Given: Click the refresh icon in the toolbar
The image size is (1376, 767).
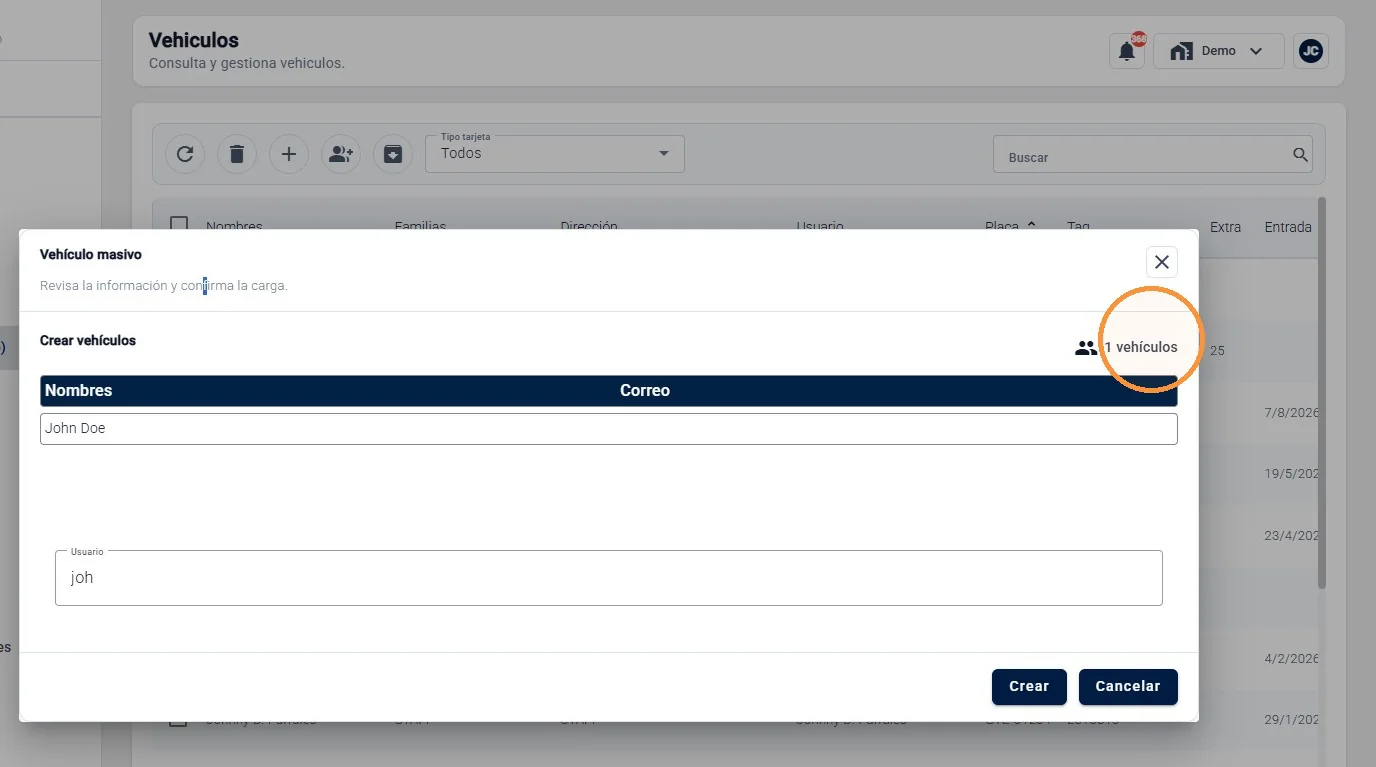Looking at the screenshot, I should 185,154.
